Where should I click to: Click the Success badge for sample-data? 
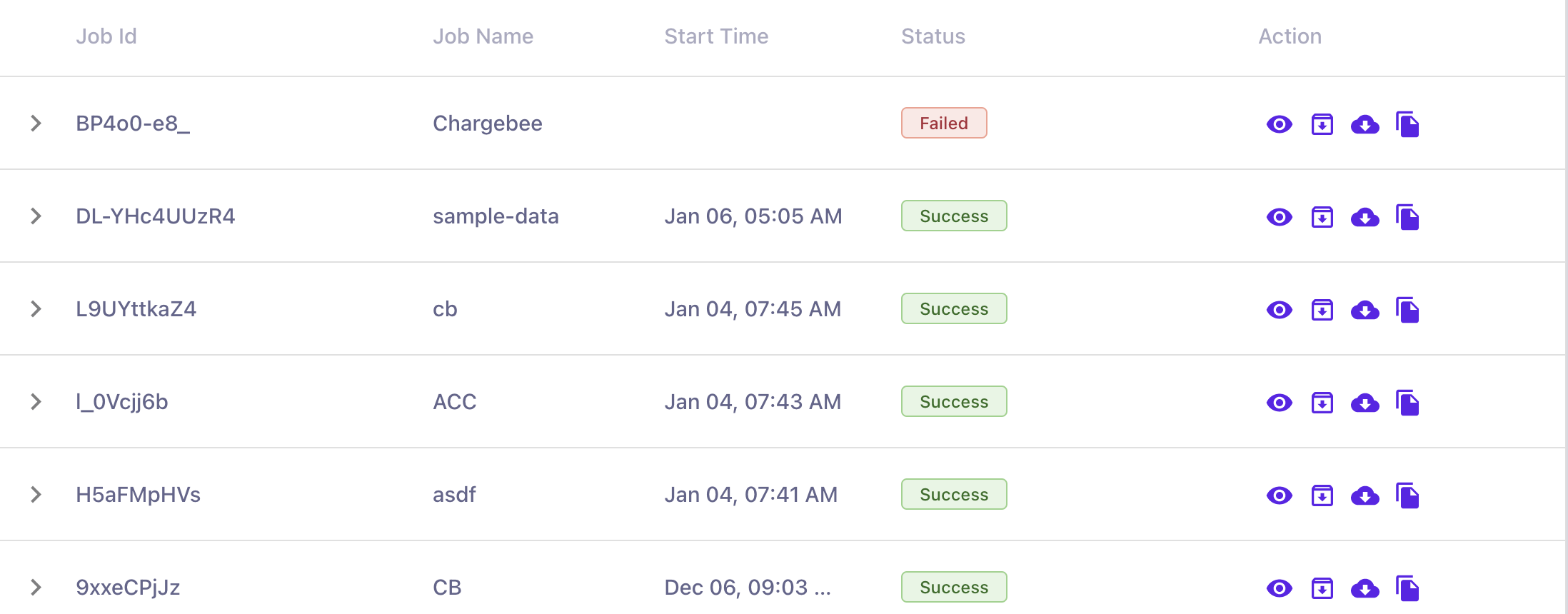pos(953,216)
